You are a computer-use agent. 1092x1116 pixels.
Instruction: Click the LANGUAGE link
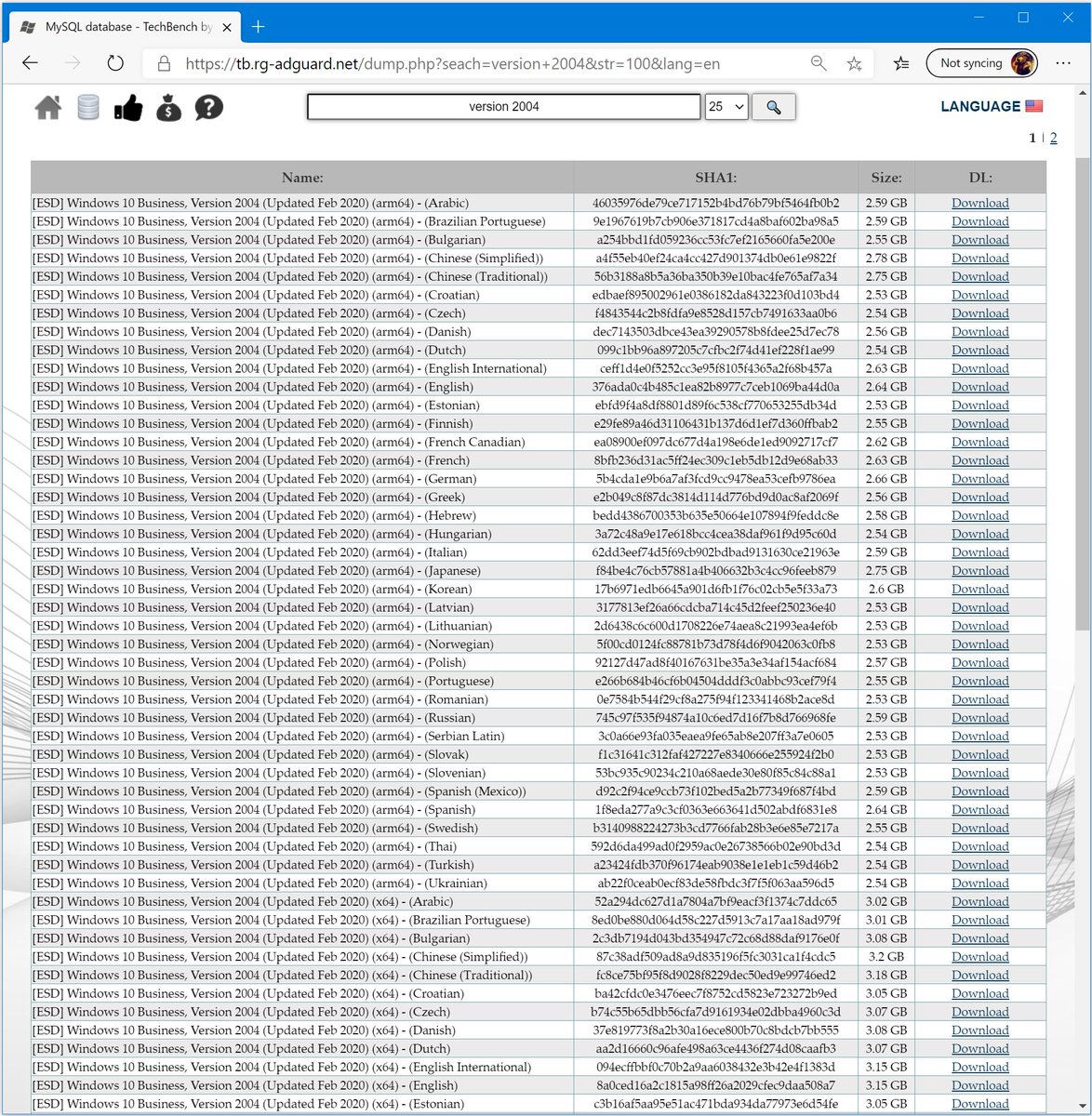pyautogui.click(x=980, y=106)
